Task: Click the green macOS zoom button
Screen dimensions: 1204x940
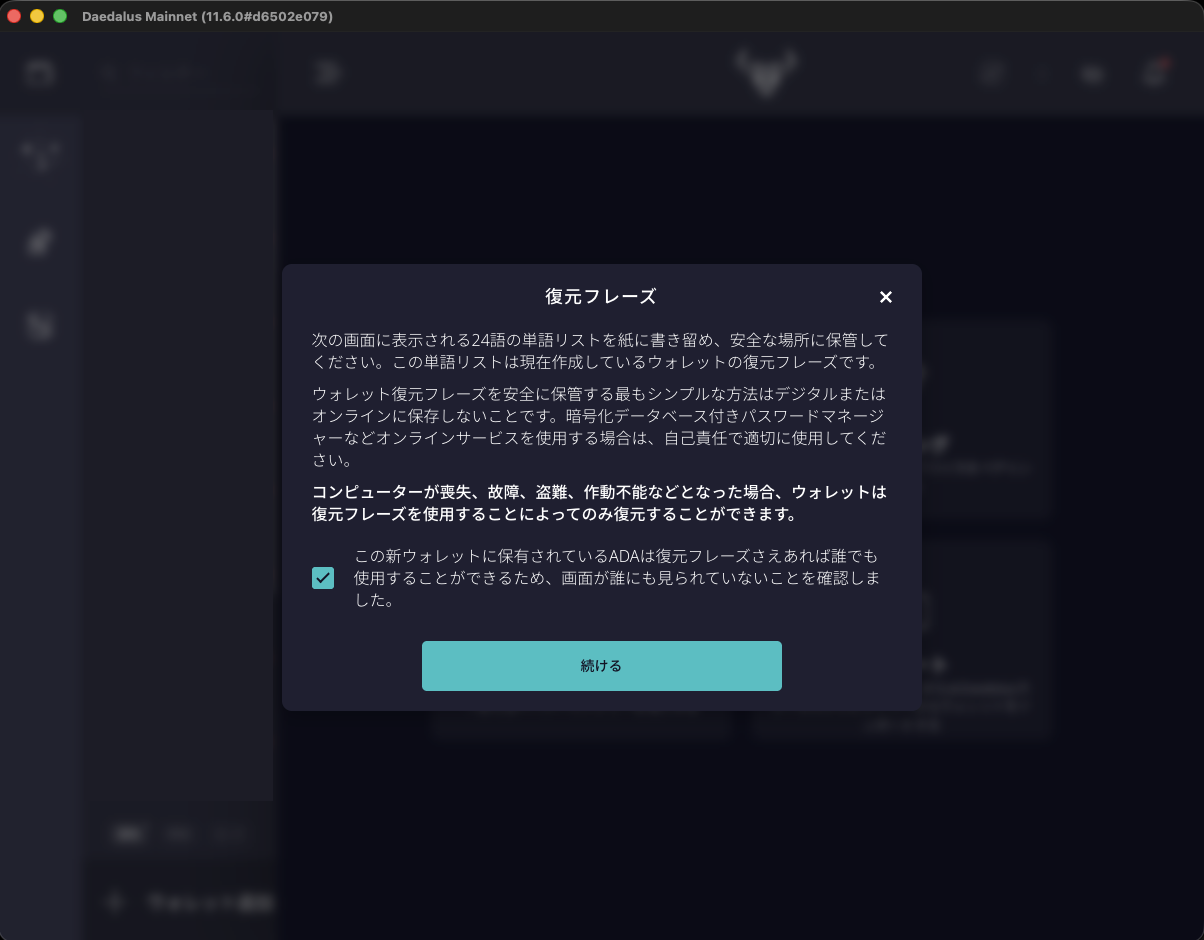Action: click(x=60, y=16)
